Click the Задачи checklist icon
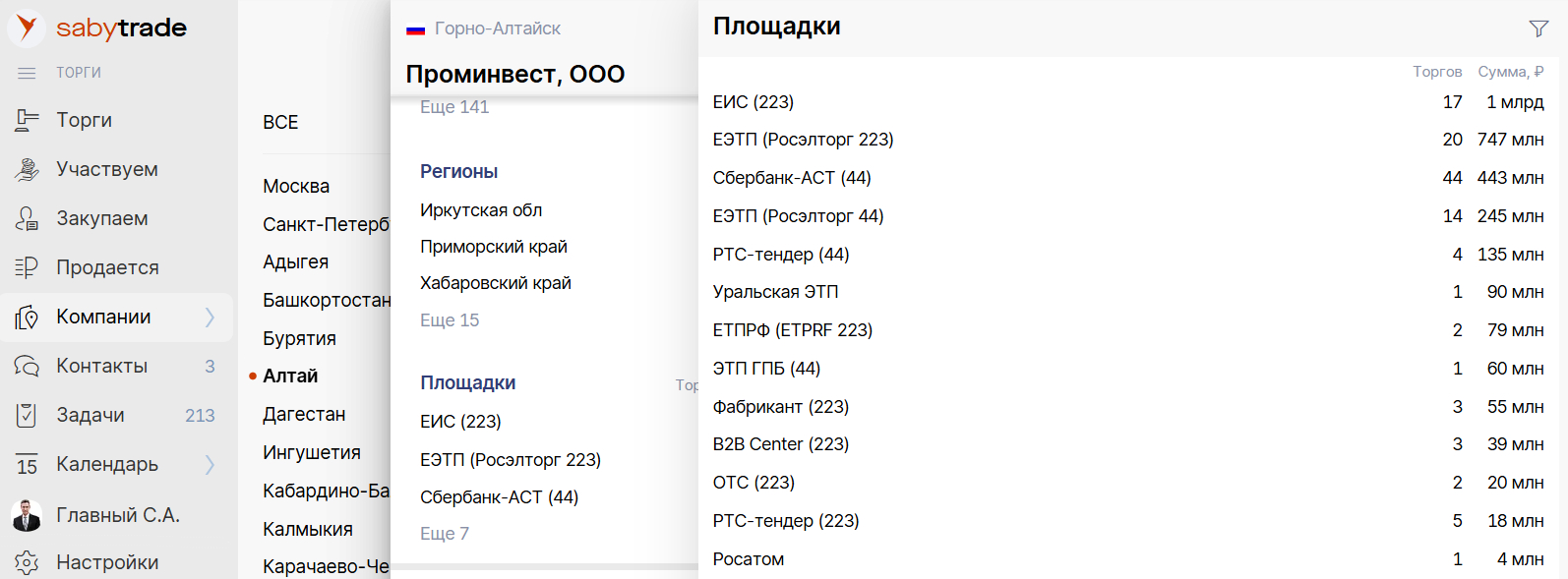Viewport: 1568px width, 579px height. pos(27,415)
